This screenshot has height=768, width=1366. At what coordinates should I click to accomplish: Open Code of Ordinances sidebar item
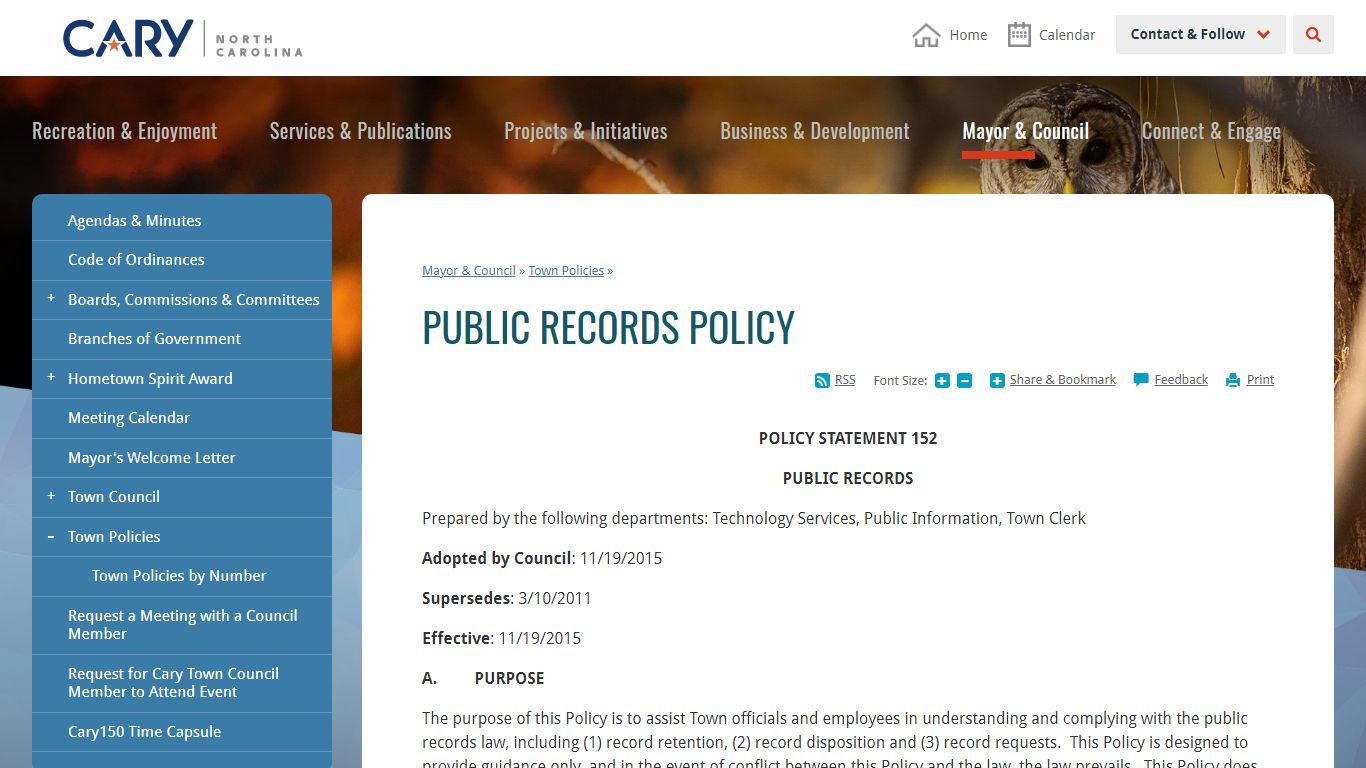(x=182, y=260)
